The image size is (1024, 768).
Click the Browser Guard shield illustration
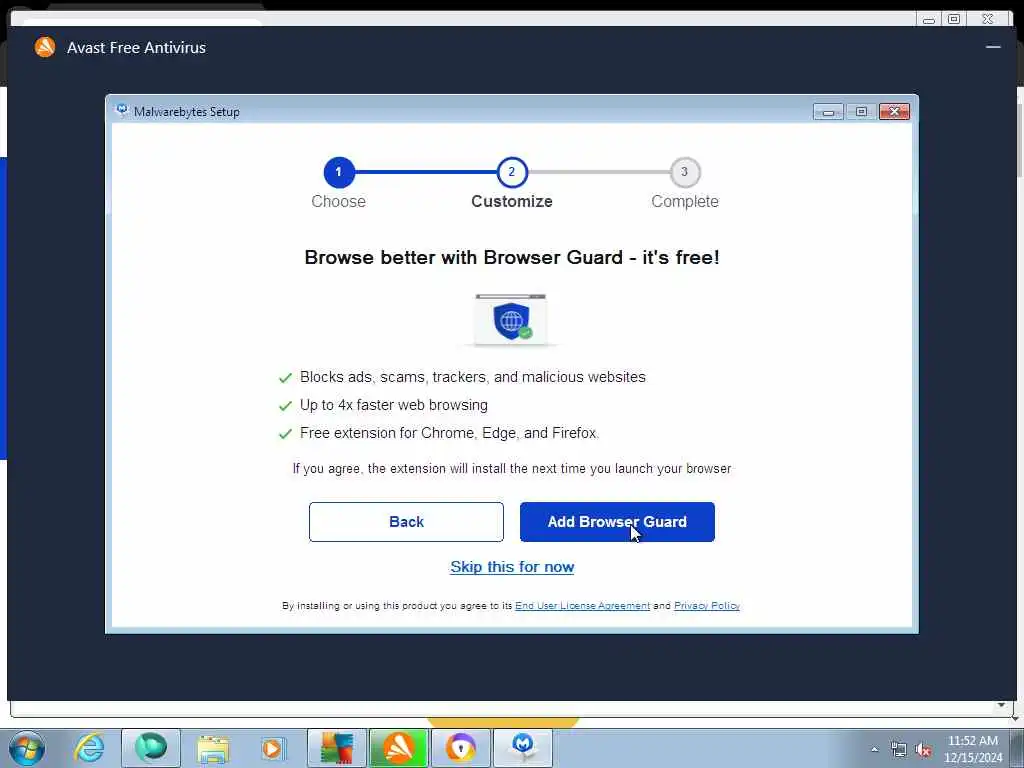point(511,320)
